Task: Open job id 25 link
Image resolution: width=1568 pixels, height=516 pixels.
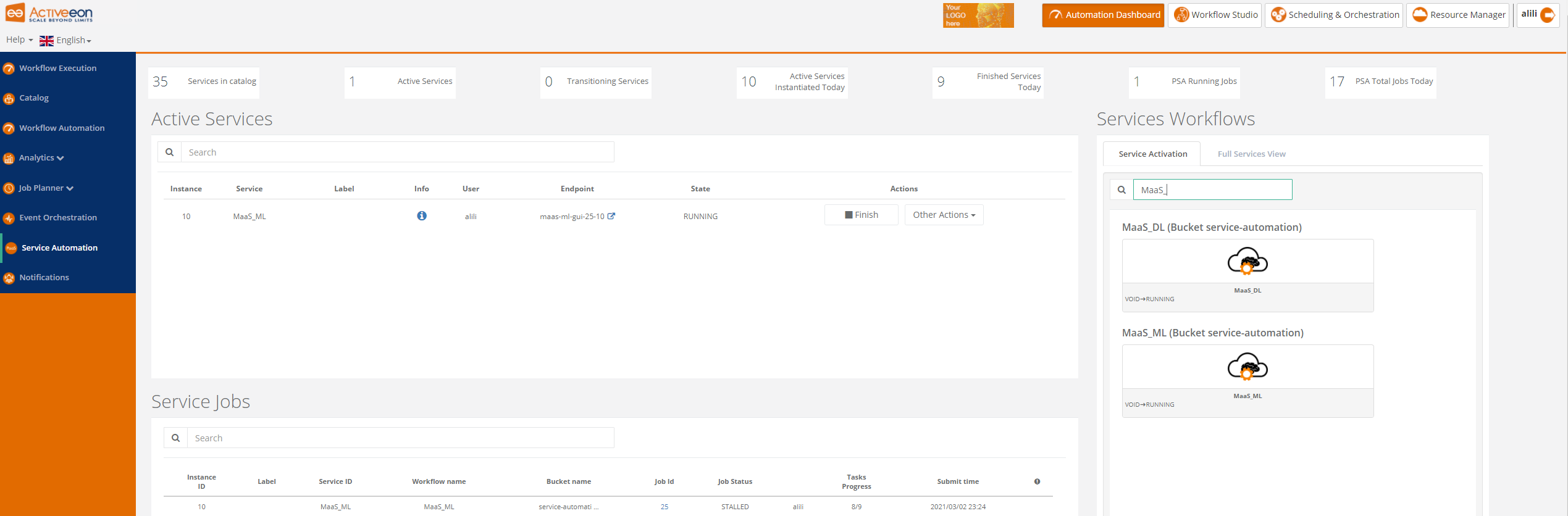Action: coord(665,507)
